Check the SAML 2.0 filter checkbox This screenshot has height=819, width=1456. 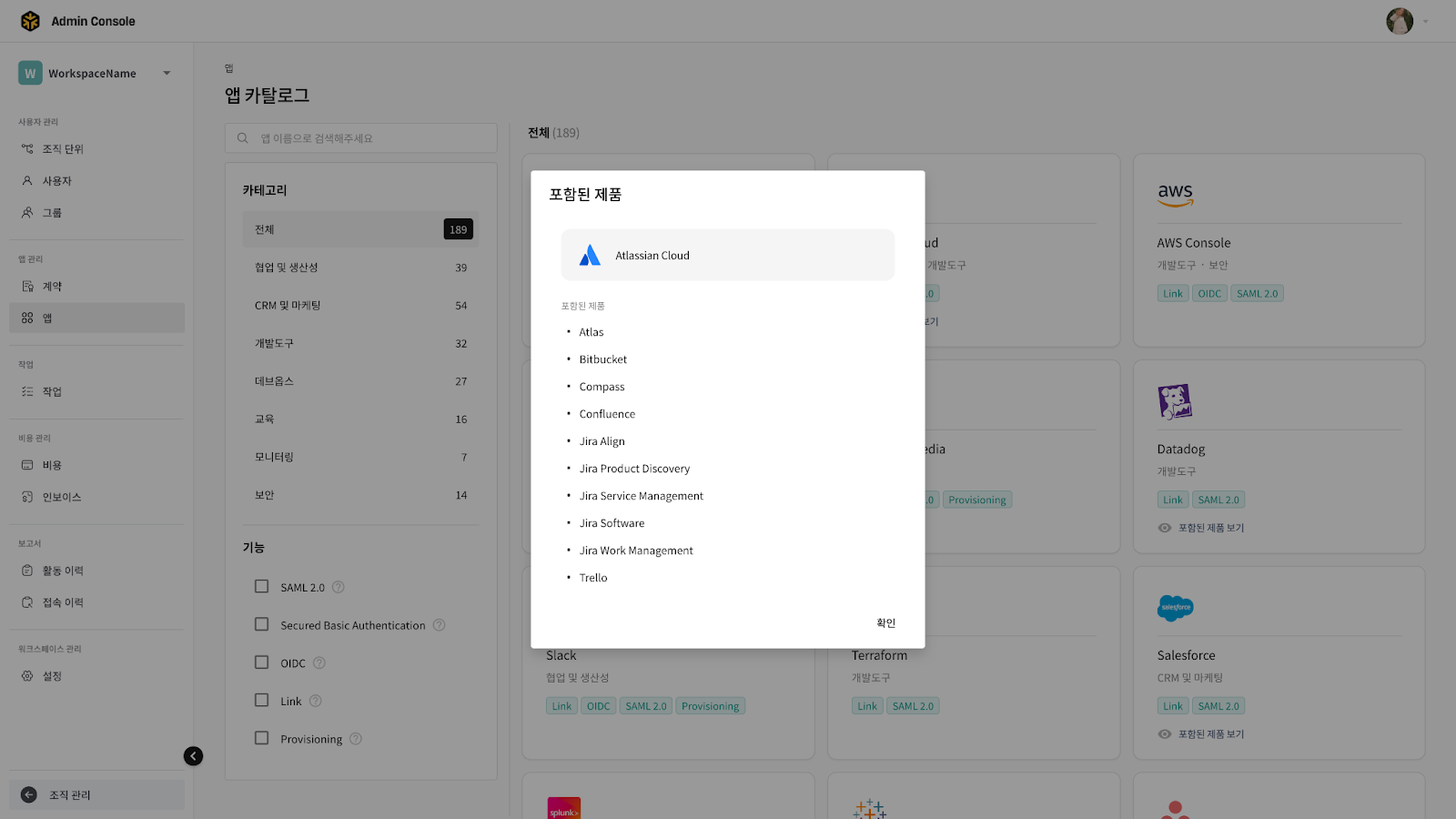coord(262,587)
